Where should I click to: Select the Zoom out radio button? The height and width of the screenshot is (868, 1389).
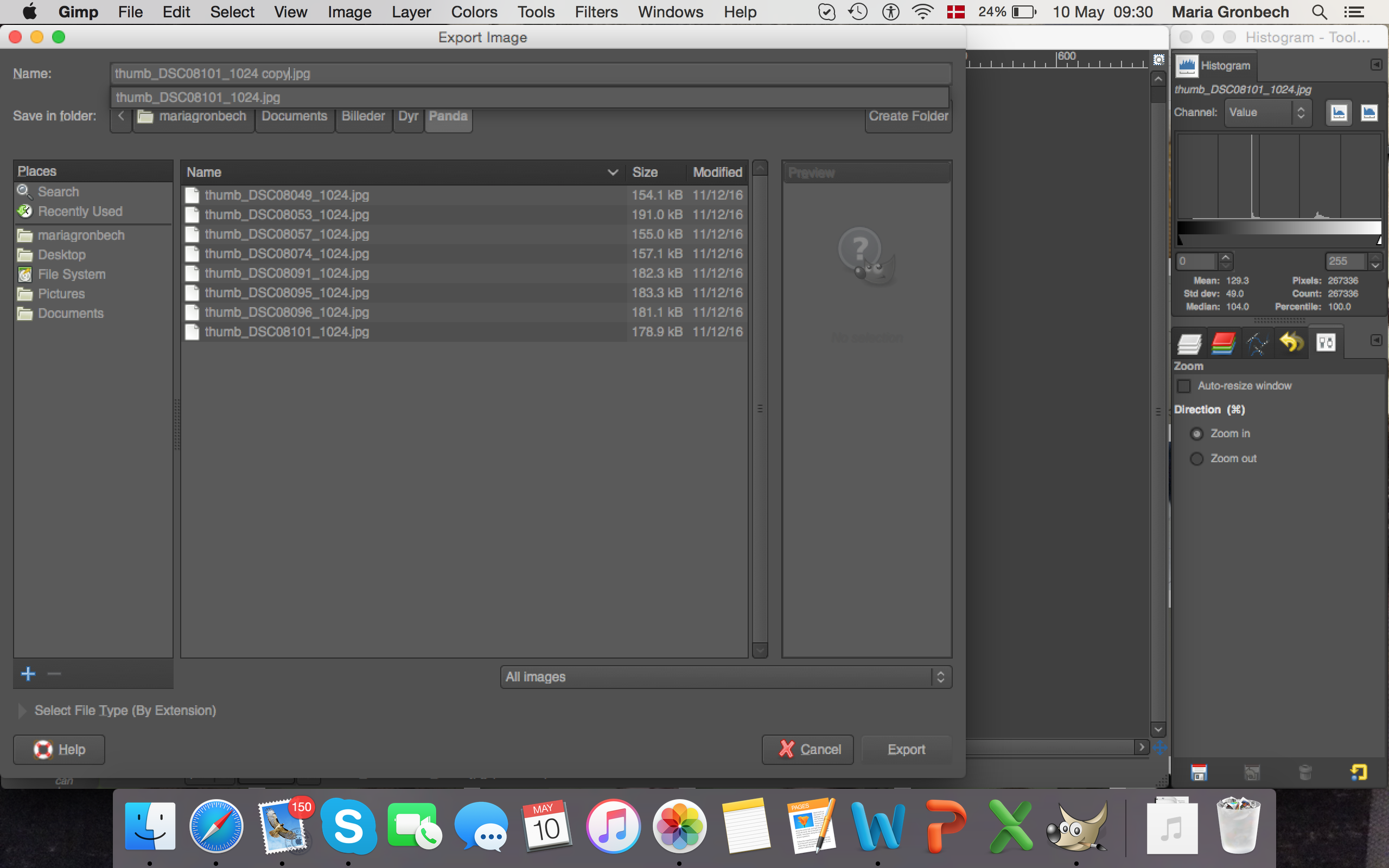coord(1197,459)
